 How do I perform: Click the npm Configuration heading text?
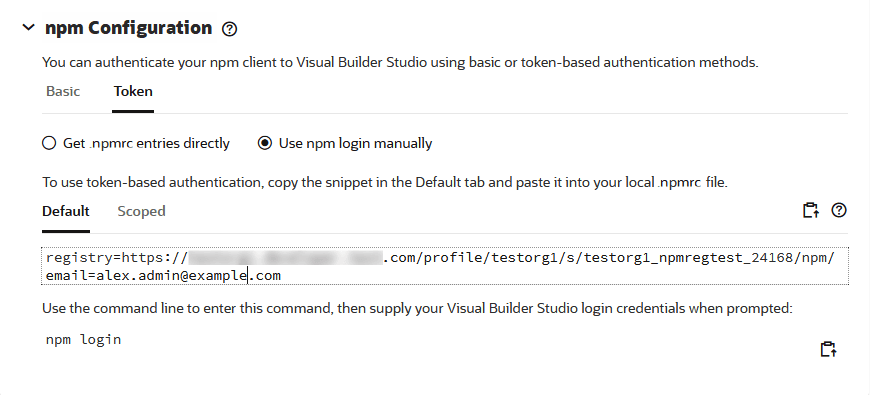(128, 28)
